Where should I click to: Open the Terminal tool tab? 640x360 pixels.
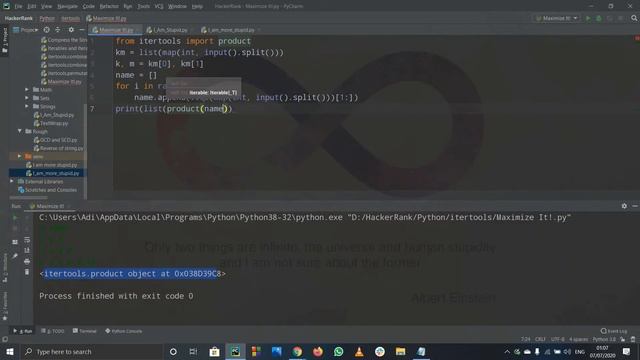pos(84,331)
